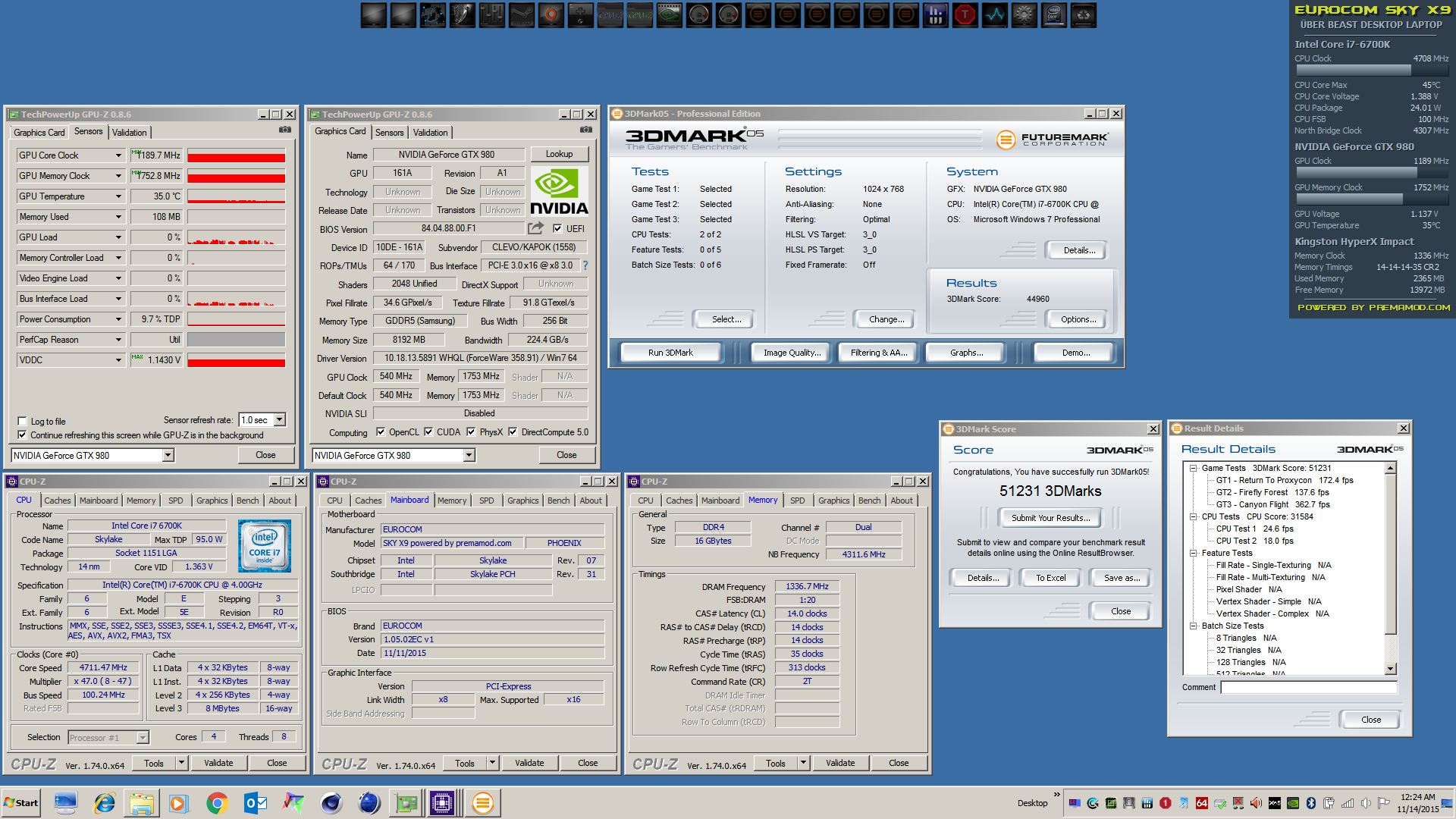Launch the CPU-Z icon in the top dock

pyautogui.click(x=610, y=15)
